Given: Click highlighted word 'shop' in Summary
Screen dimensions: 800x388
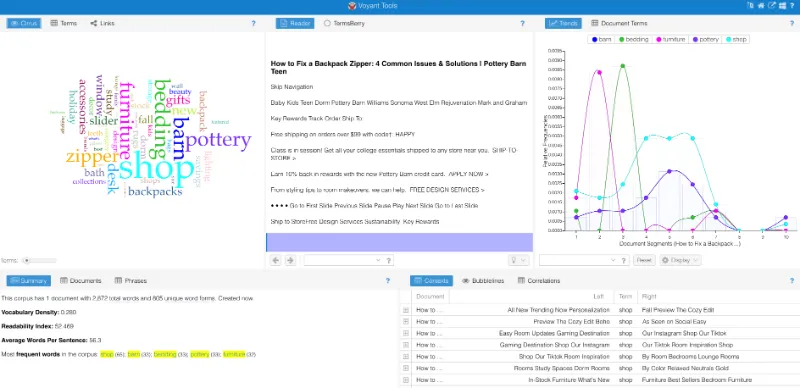Looking at the screenshot, I should (107, 354).
